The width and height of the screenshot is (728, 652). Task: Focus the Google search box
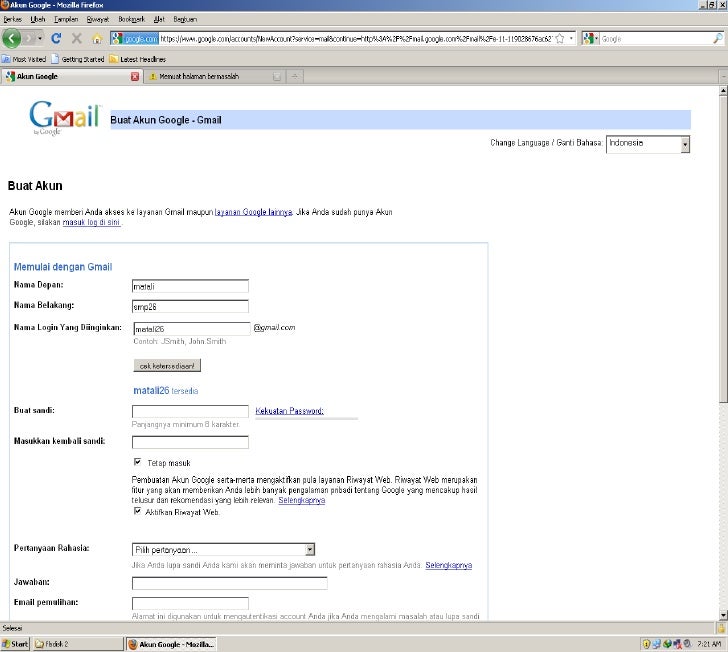[656, 39]
